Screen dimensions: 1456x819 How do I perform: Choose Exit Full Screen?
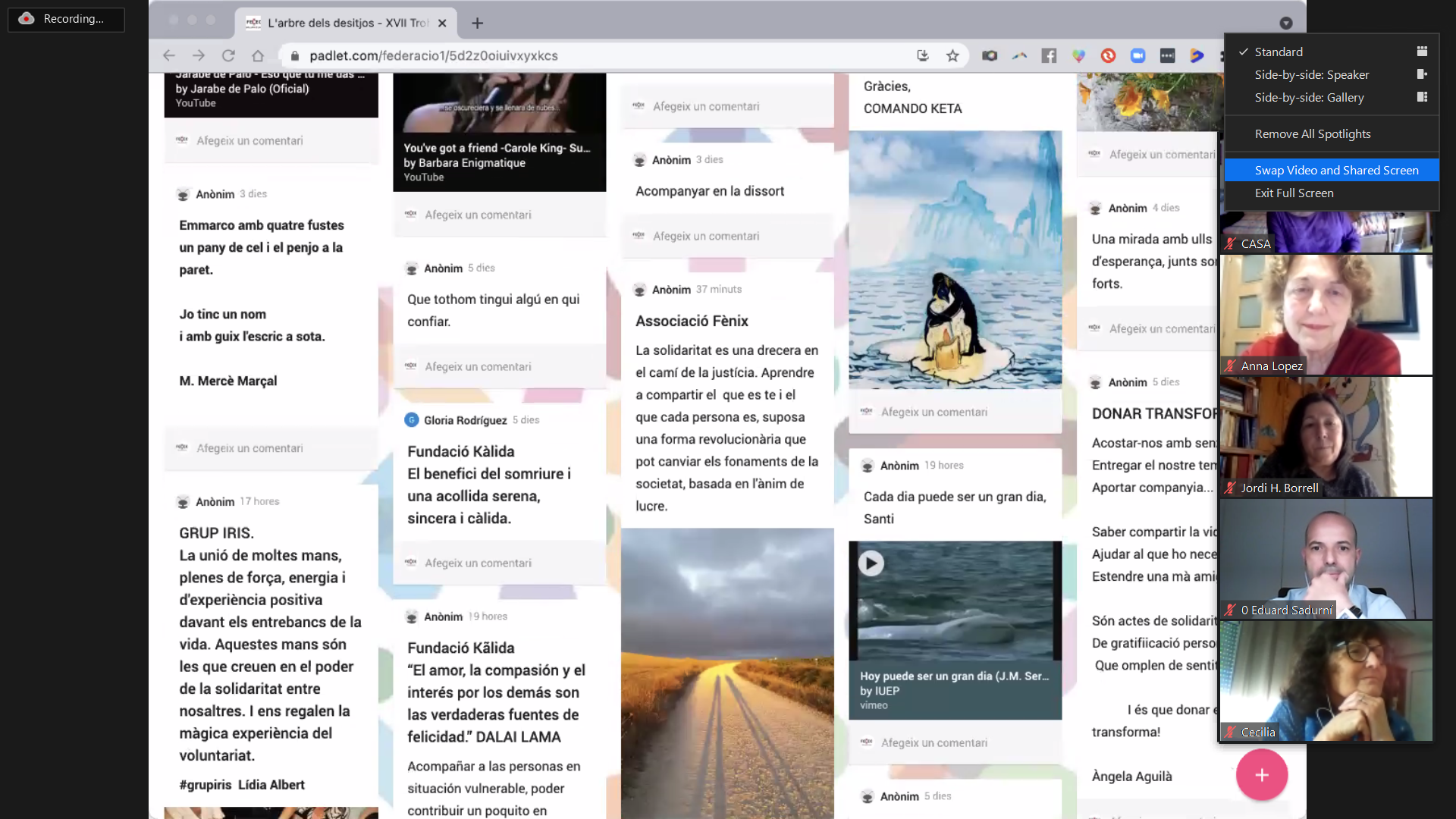tap(1332, 193)
